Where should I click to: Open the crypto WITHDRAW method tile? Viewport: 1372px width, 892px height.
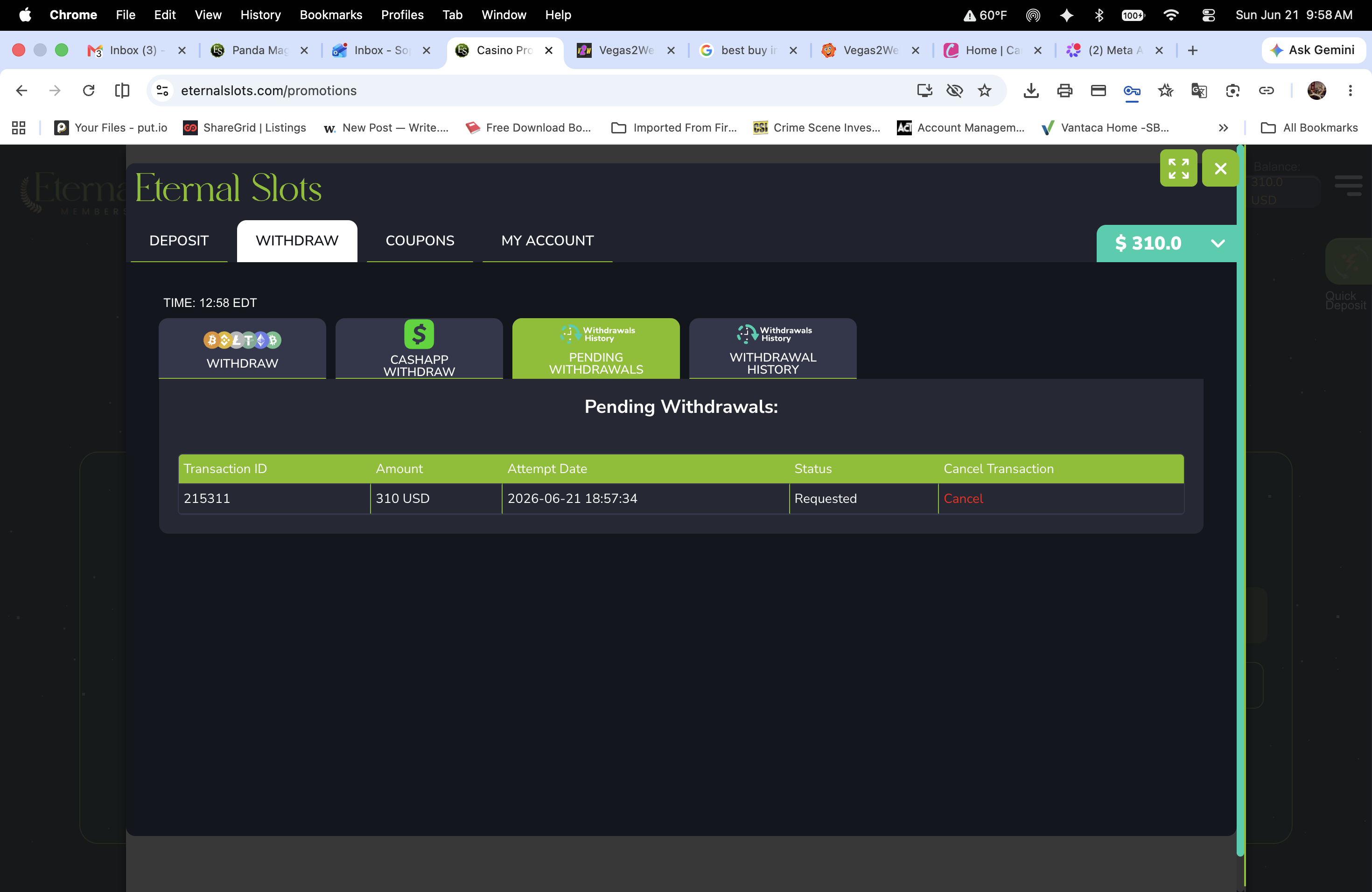(242, 348)
